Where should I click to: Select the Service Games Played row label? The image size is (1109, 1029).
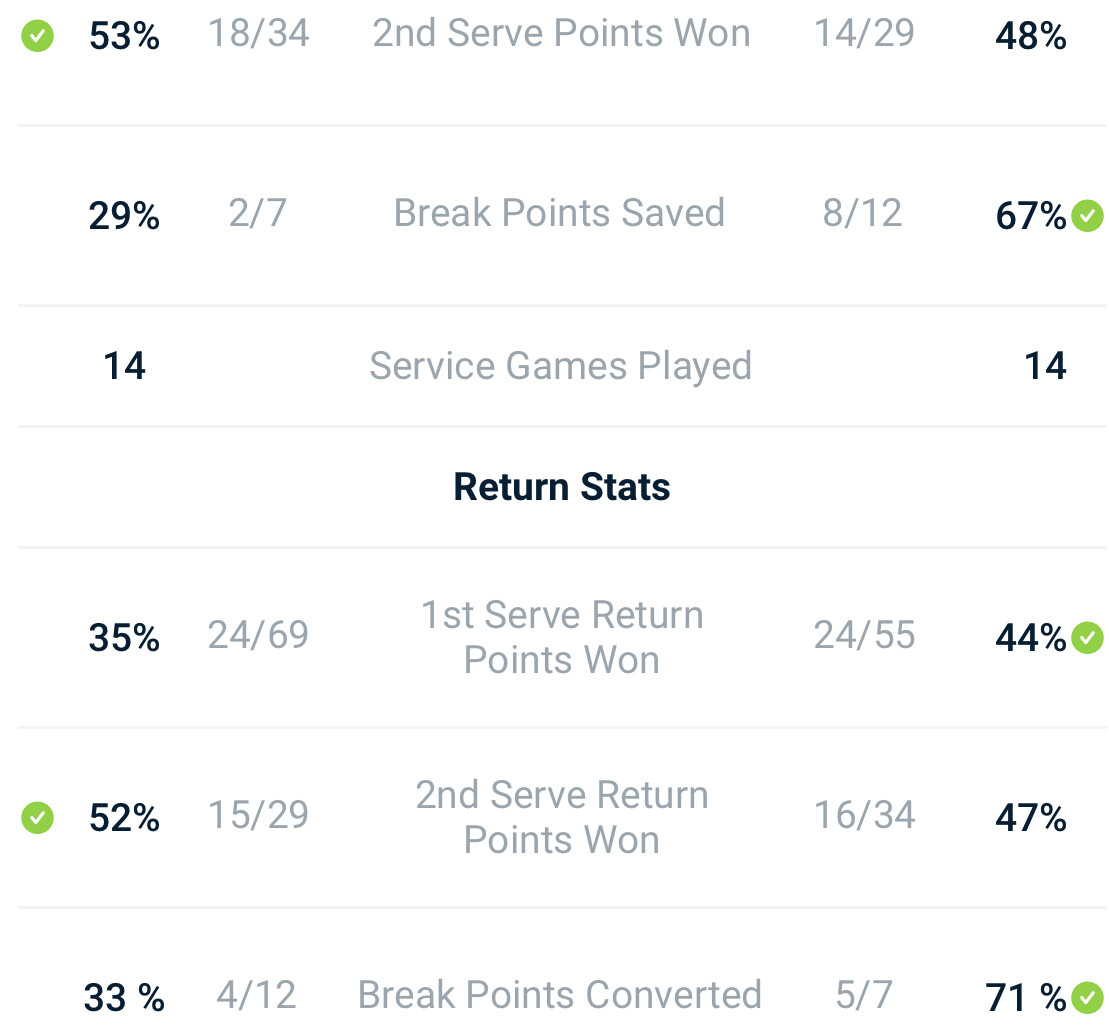pyautogui.click(x=560, y=366)
